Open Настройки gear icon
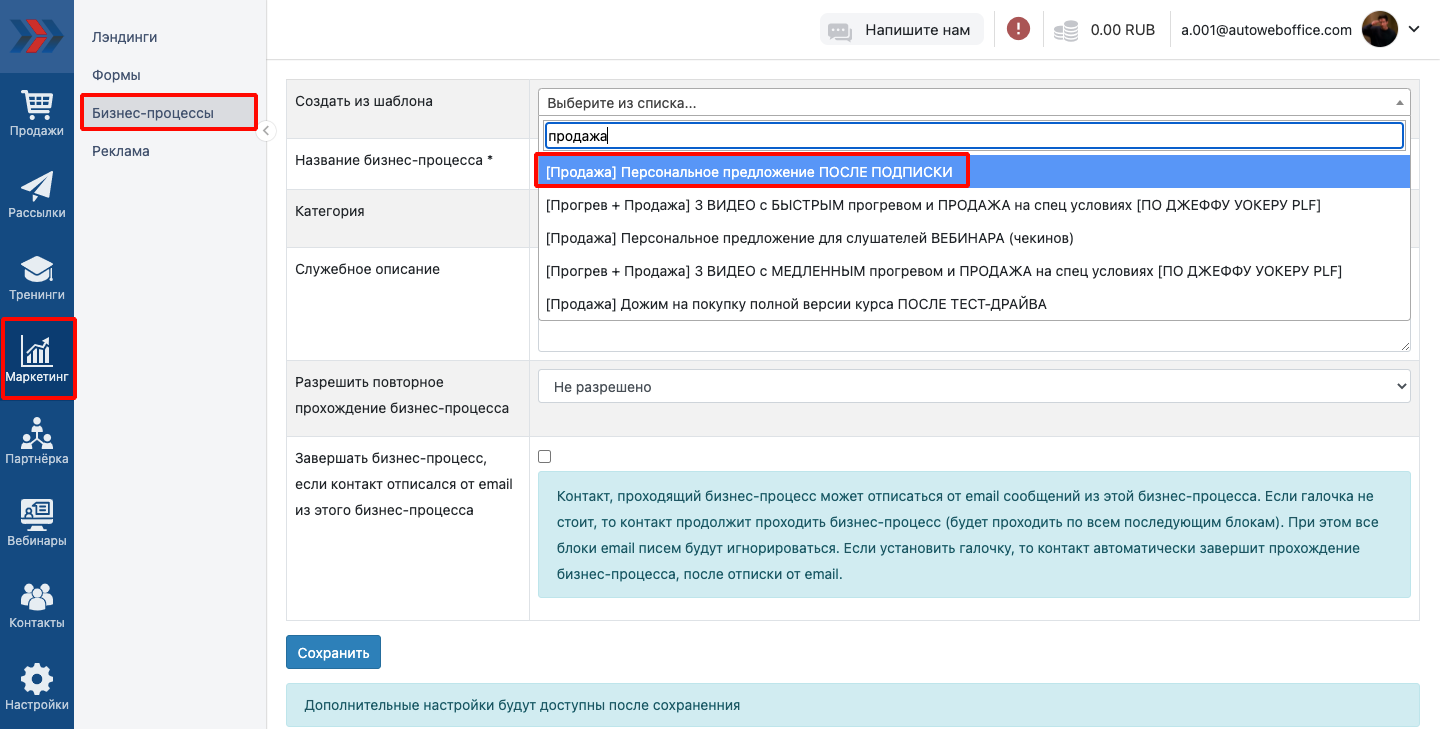This screenshot has height=729, width=1440. [x=37, y=687]
